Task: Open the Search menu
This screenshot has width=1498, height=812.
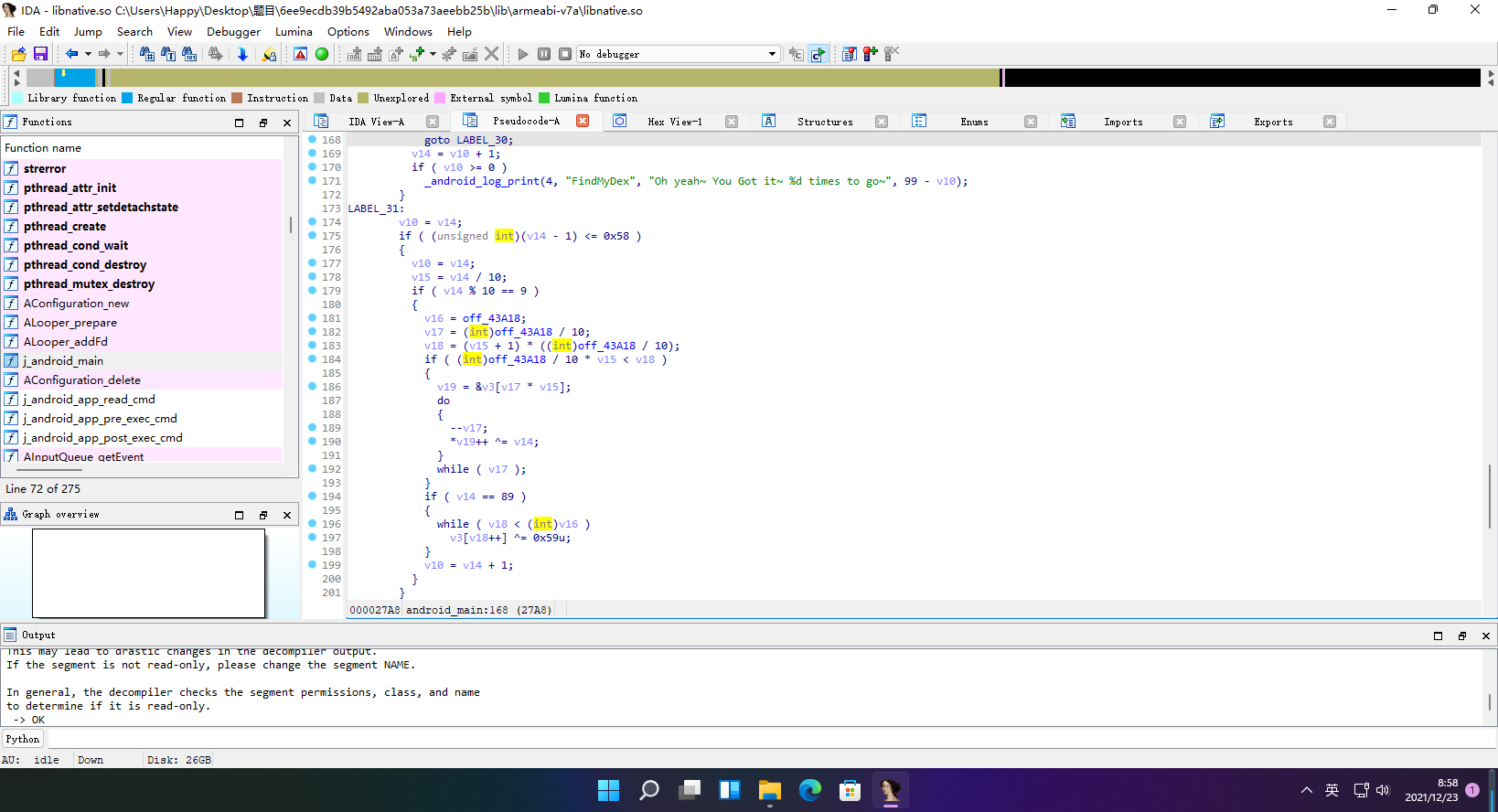Action: click(134, 31)
